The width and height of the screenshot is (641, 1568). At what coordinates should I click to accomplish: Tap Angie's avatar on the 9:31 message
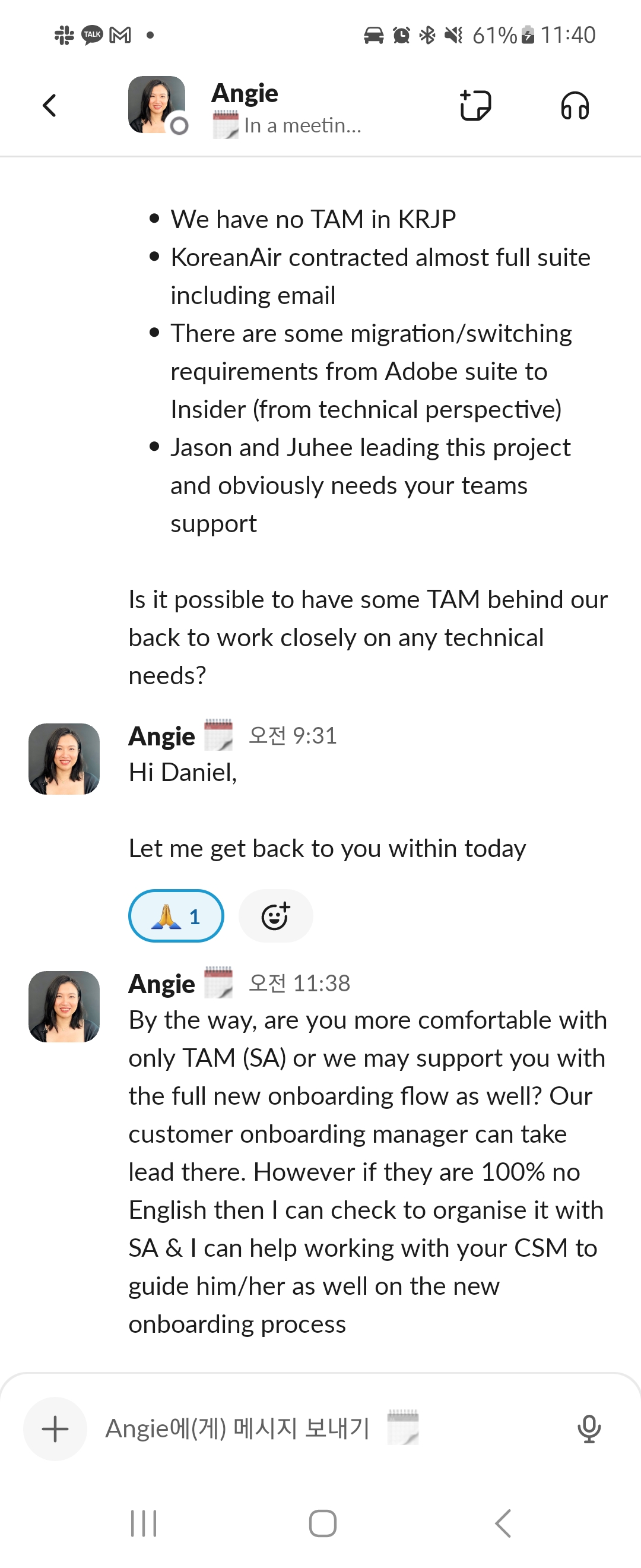pyautogui.click(x=64, y=758)
